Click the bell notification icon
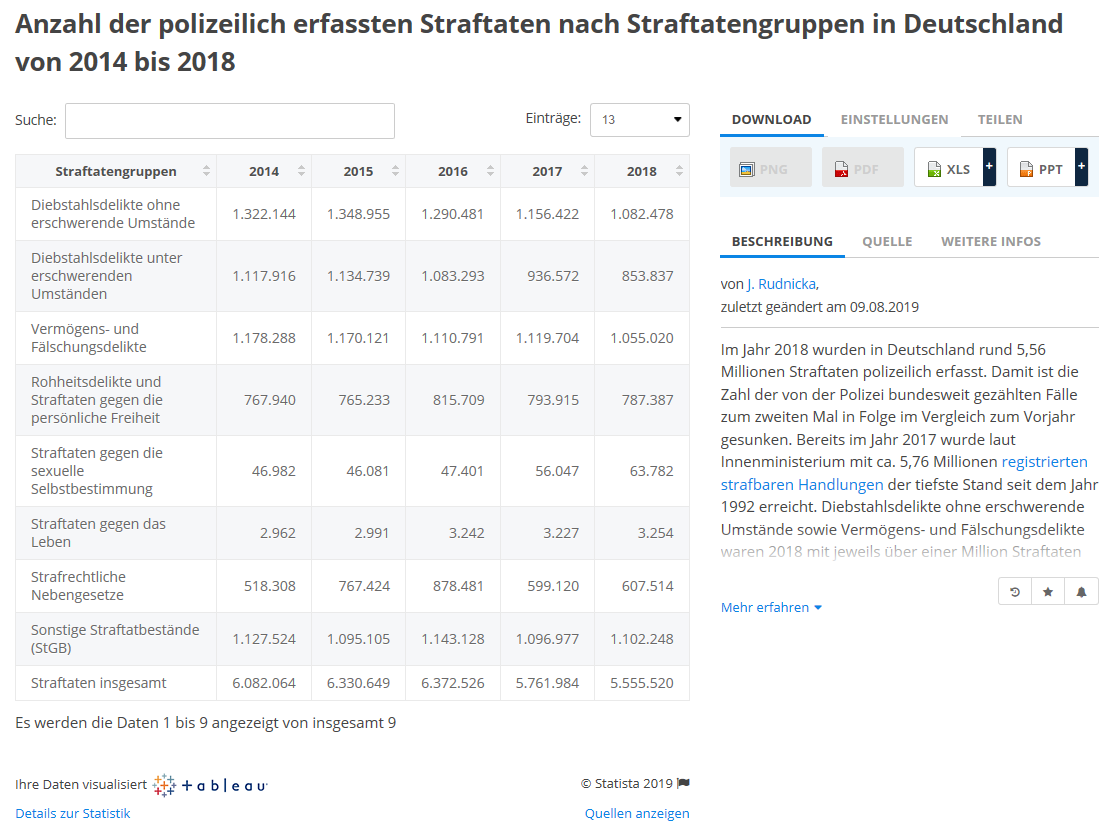This screenshot has height=833, width=1115. [1081, 592]
